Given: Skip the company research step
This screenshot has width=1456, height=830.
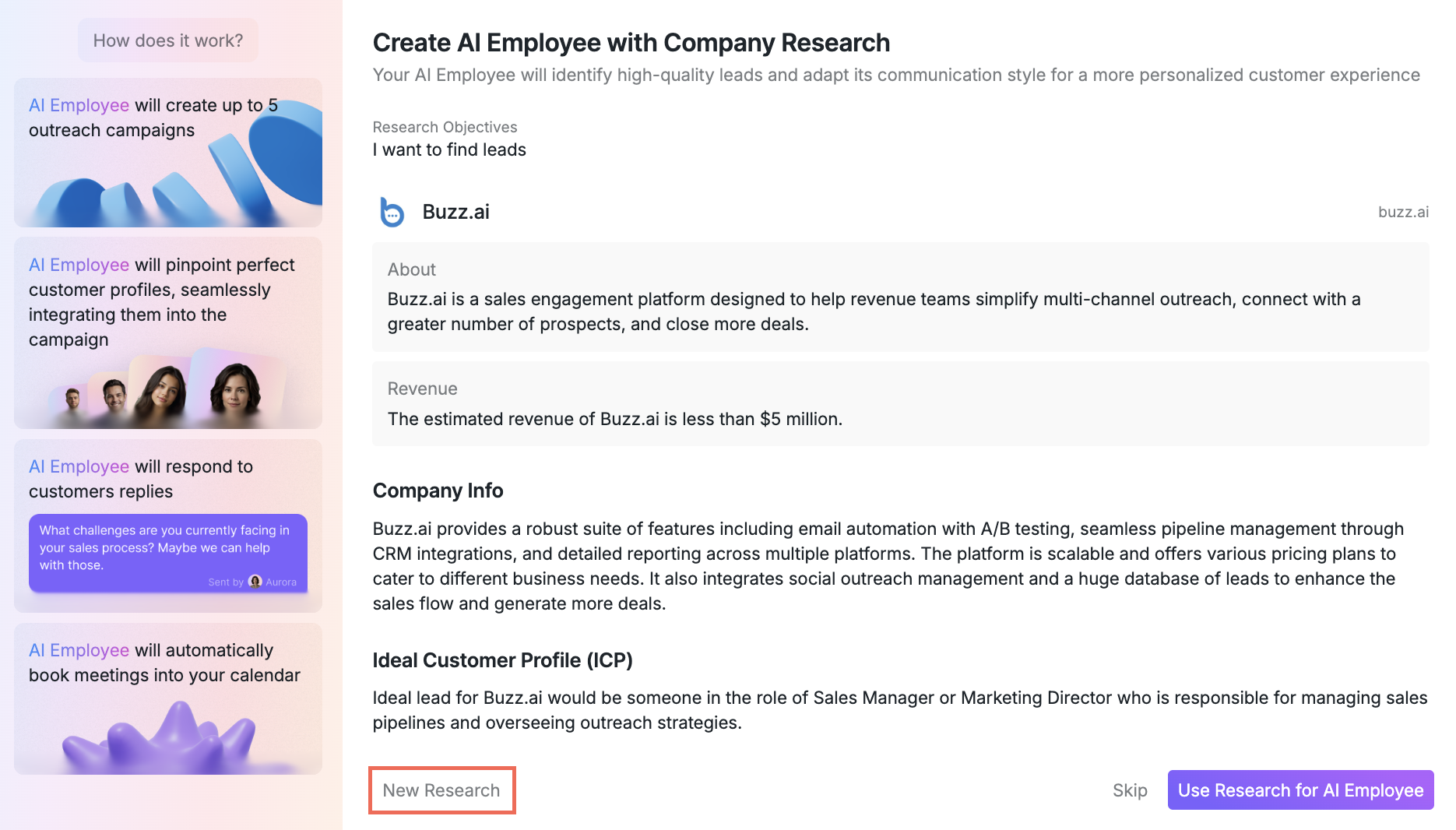Looking at the screenshot, I should coord(1130,790).
